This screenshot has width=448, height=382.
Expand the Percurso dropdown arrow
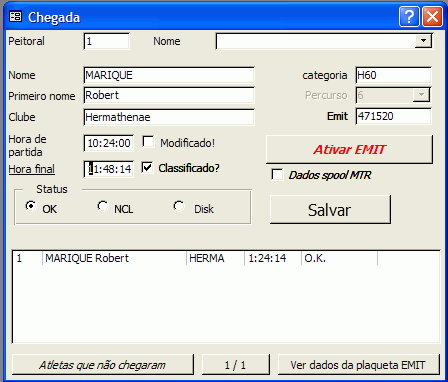pos(421,95)
